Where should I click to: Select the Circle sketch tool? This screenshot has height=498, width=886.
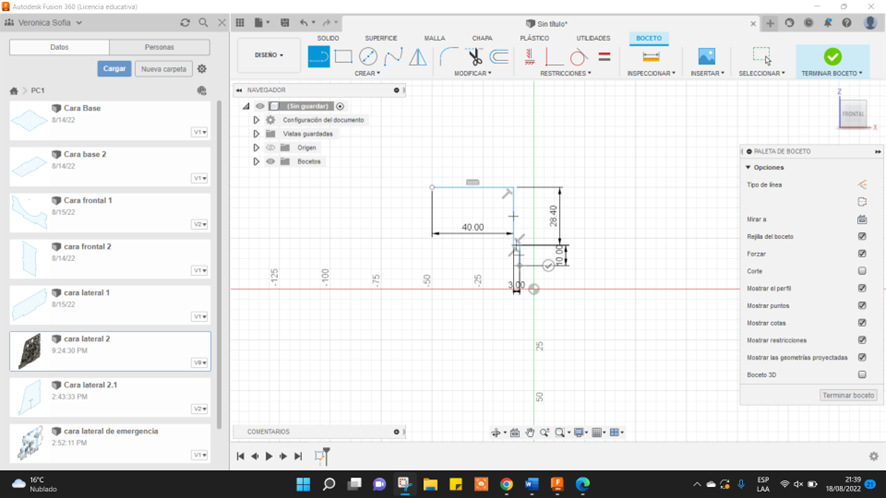[368, 57]
